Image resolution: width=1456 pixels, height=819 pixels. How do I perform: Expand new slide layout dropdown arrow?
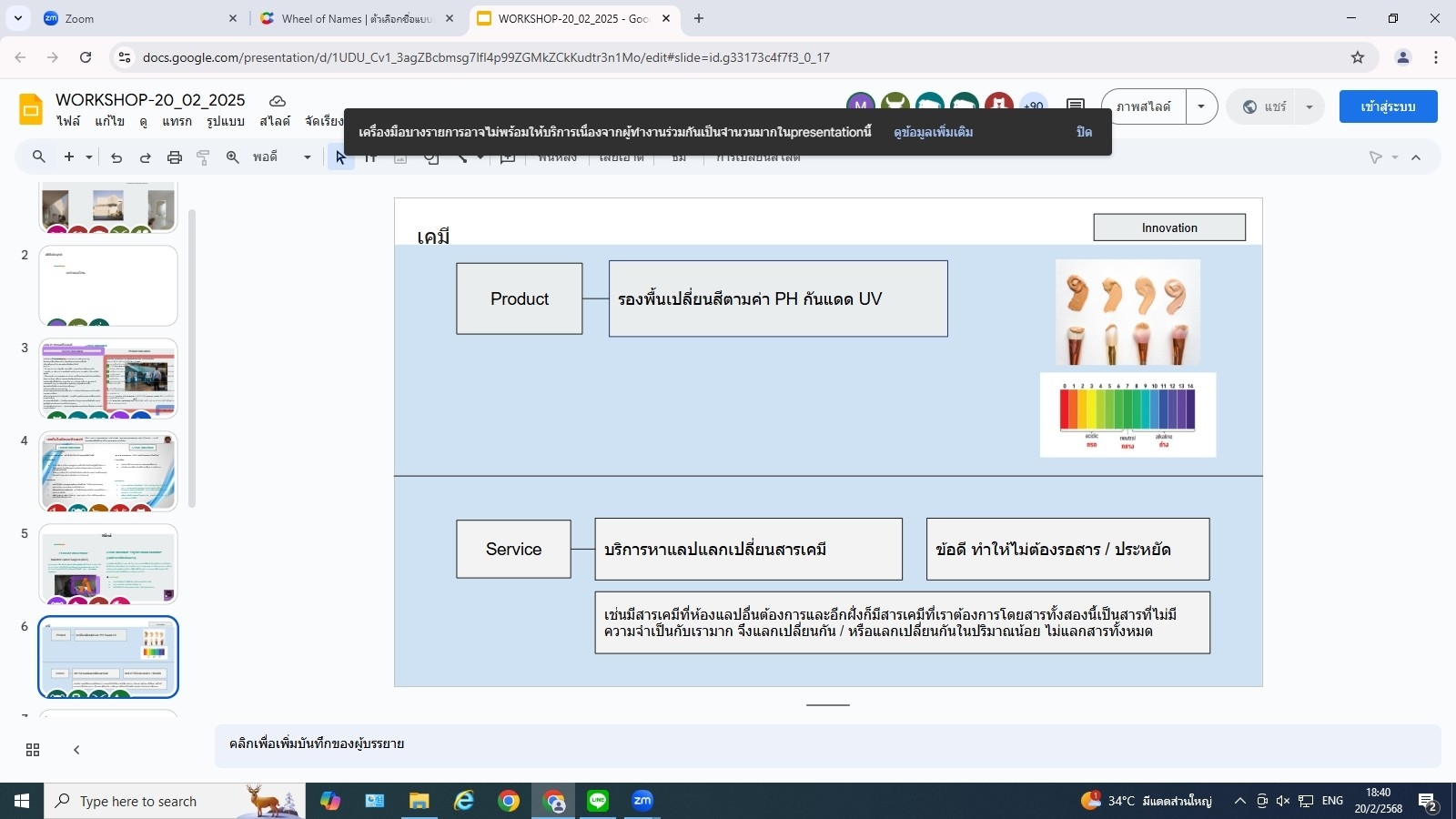click(x=89, y=157)
